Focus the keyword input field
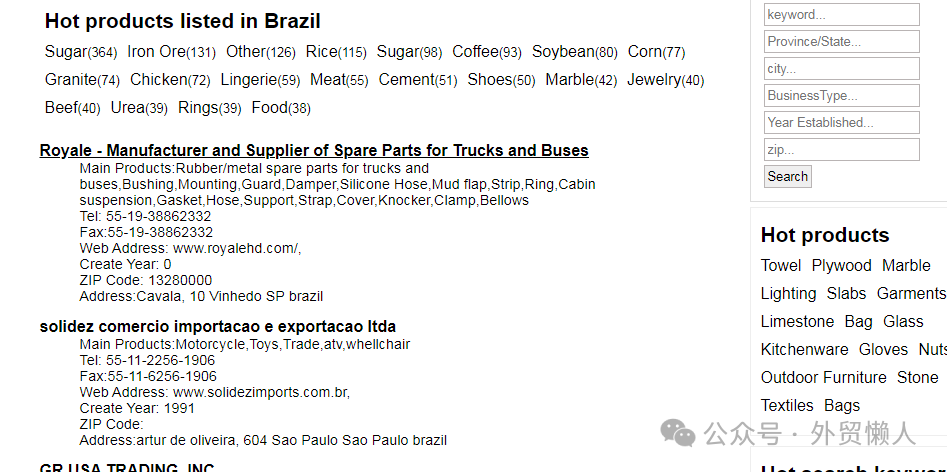The height and width of the screenshot is (472, 947). 841,15
